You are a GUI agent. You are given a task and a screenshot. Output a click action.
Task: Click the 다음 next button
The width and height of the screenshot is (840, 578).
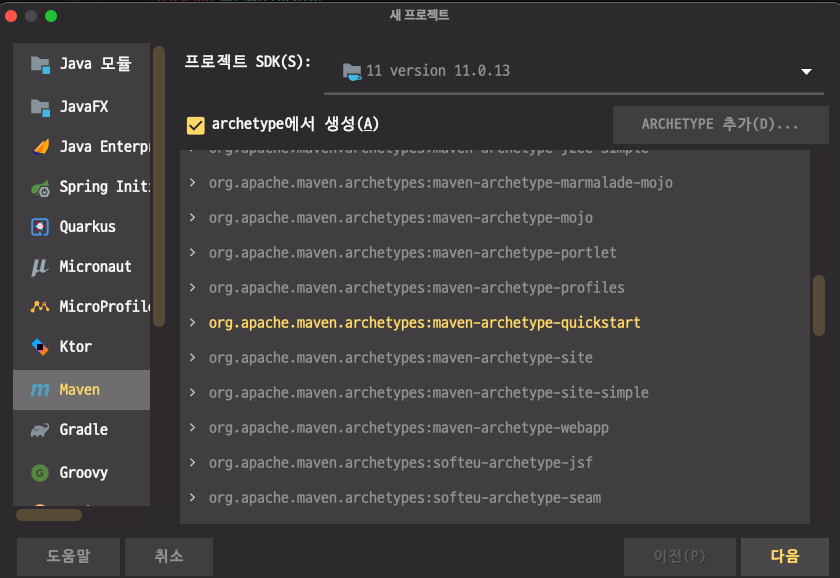pos(785,557)
